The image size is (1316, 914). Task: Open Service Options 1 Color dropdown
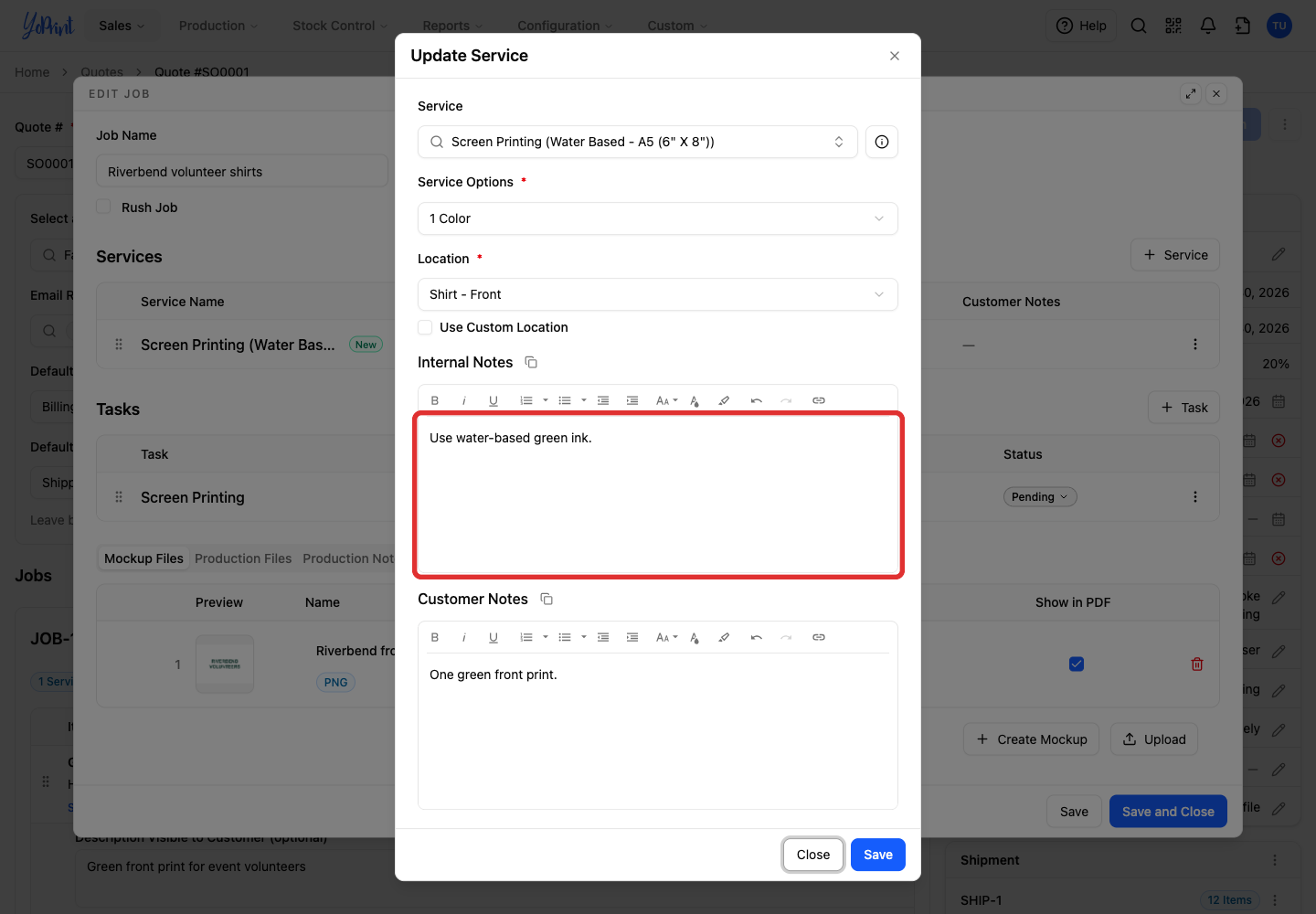[x=658, y=218]
